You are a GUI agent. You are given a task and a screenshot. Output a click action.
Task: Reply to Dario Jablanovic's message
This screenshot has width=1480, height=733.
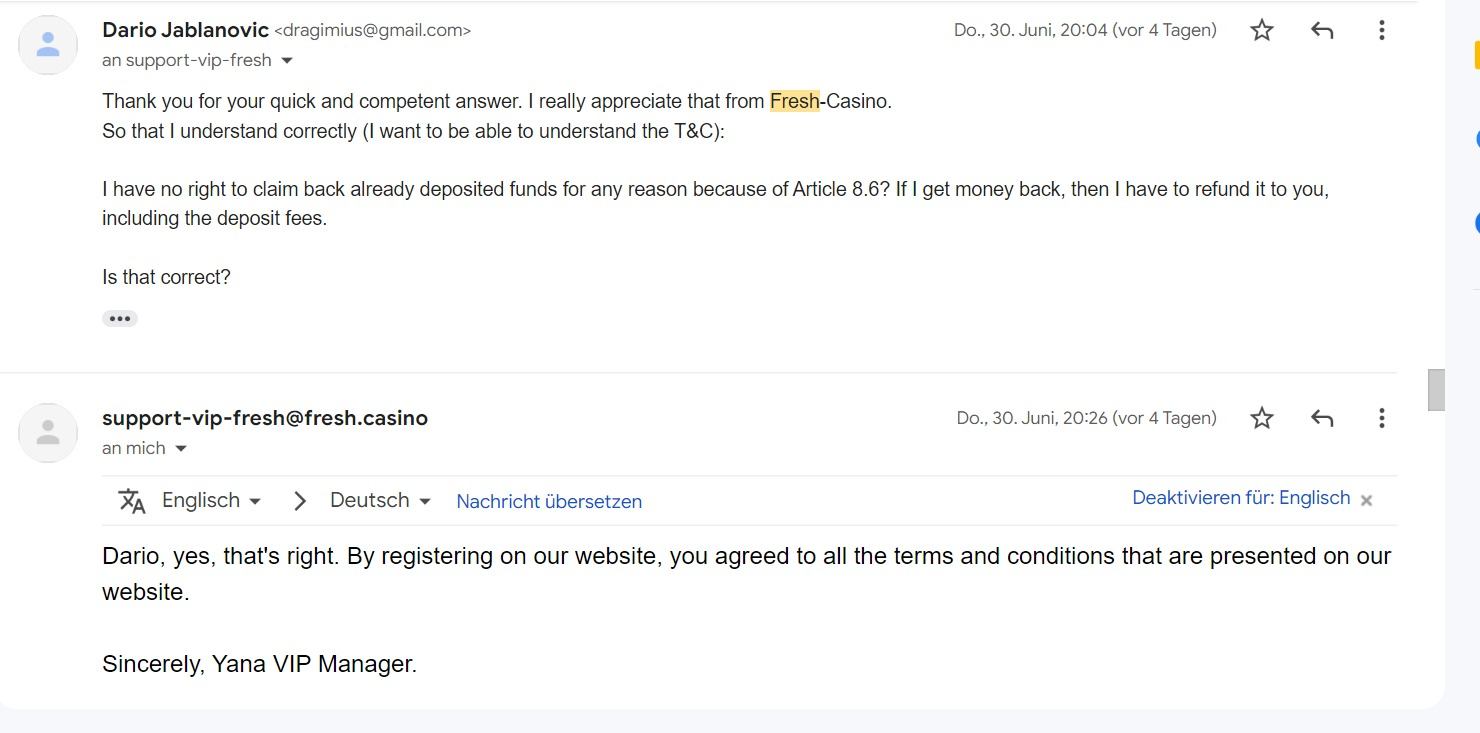point(1322,30)
